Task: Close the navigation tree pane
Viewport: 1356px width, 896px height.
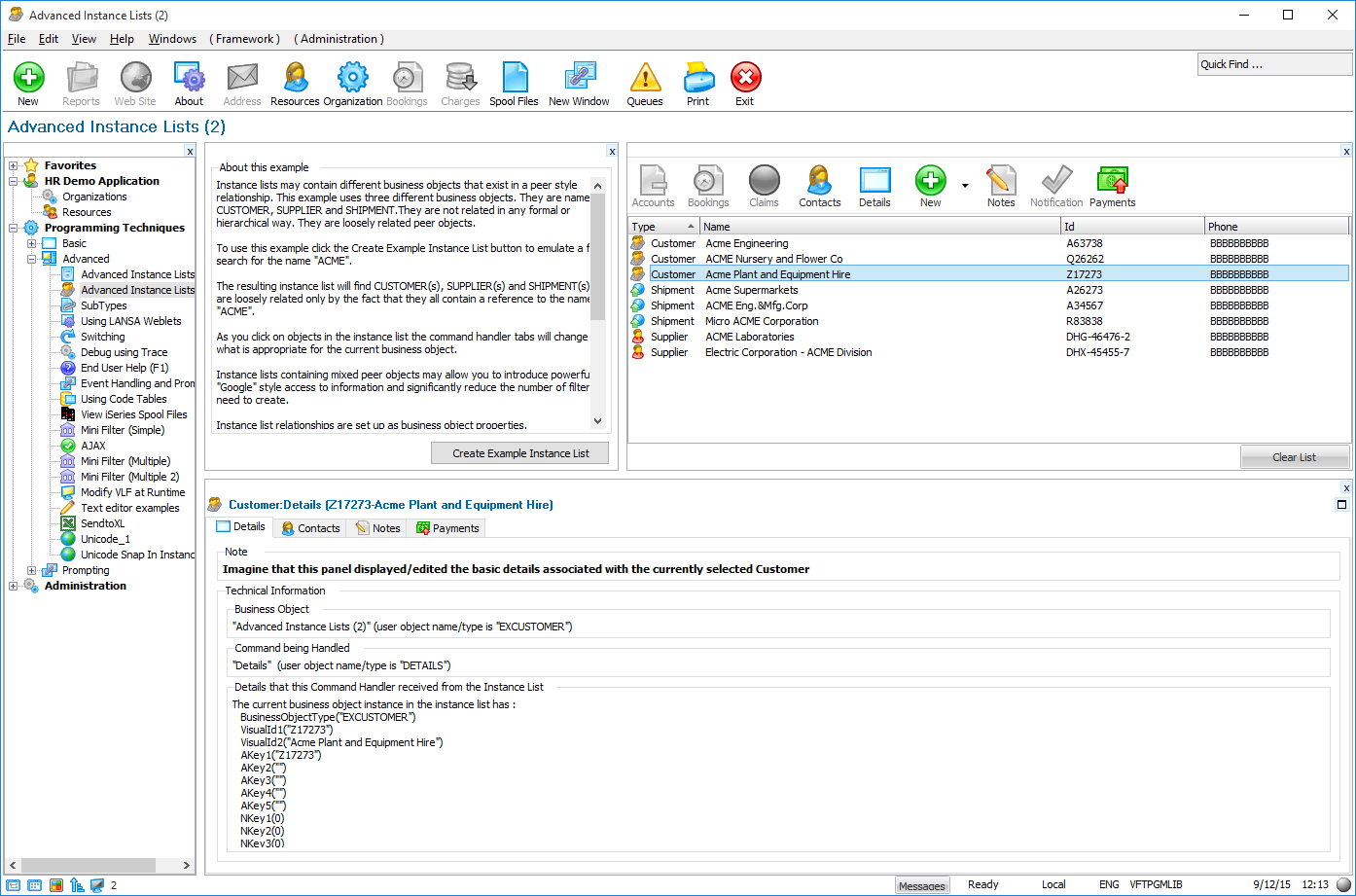Action: (x=190, y=152)
